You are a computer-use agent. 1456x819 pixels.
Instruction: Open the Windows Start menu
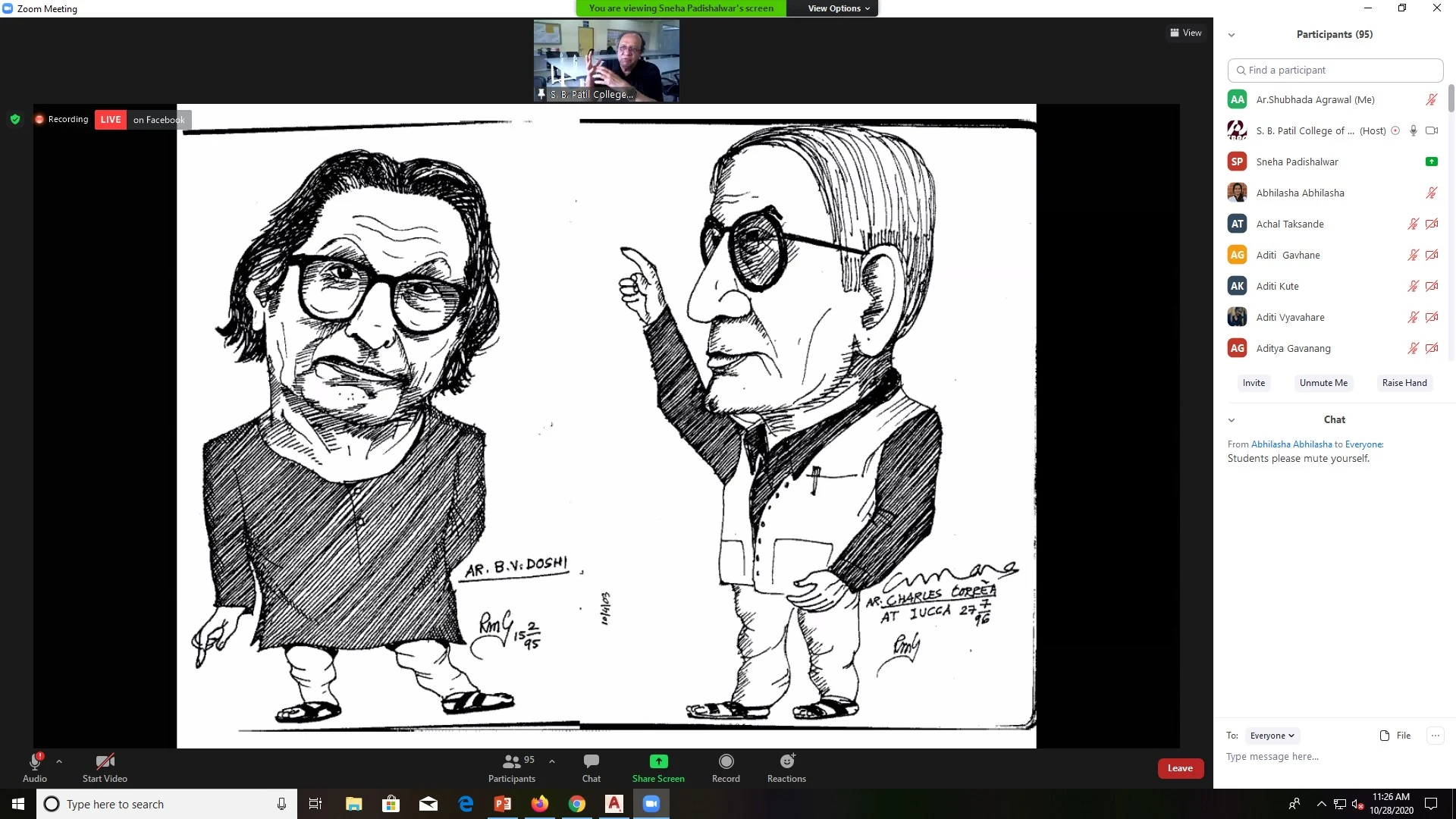(x=18, y=804)
